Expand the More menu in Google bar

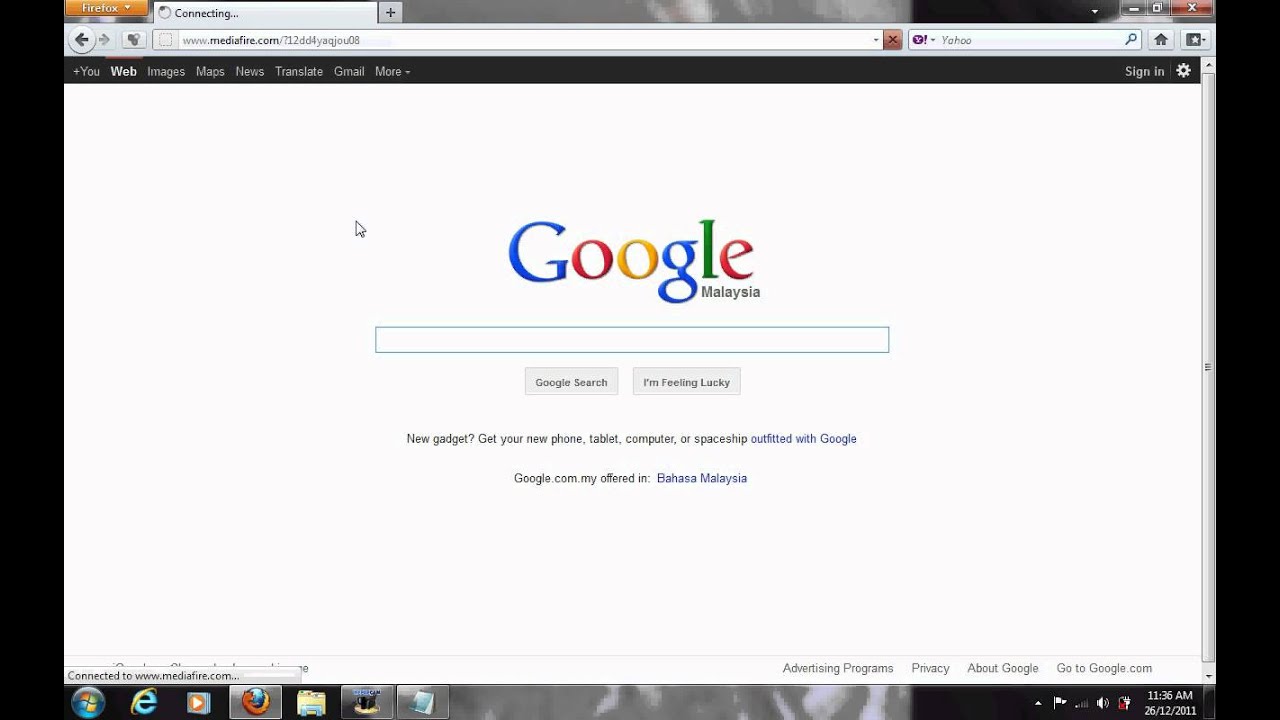tap(392, 71)
